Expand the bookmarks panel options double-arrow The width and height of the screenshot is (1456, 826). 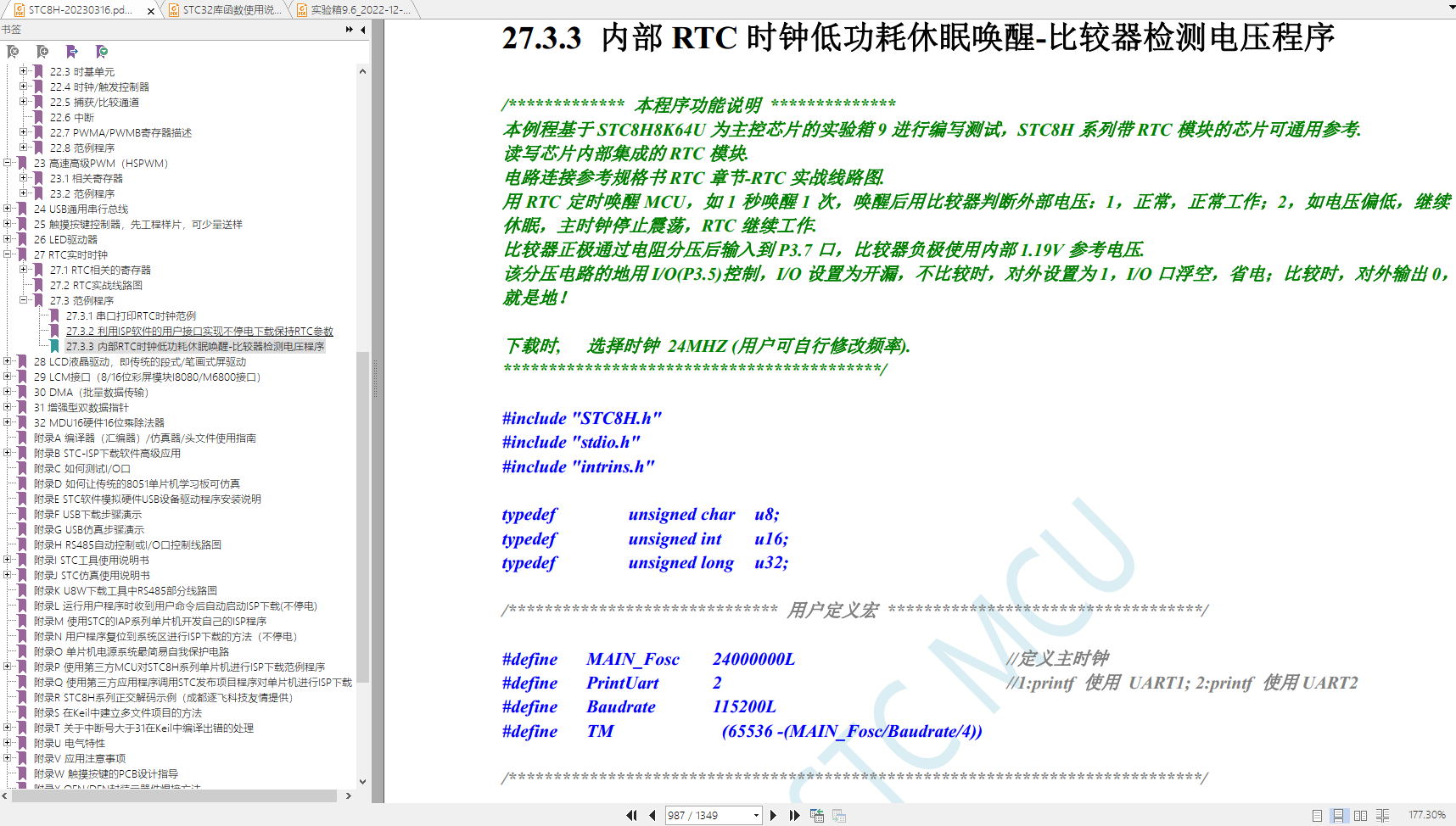(350, 30)
